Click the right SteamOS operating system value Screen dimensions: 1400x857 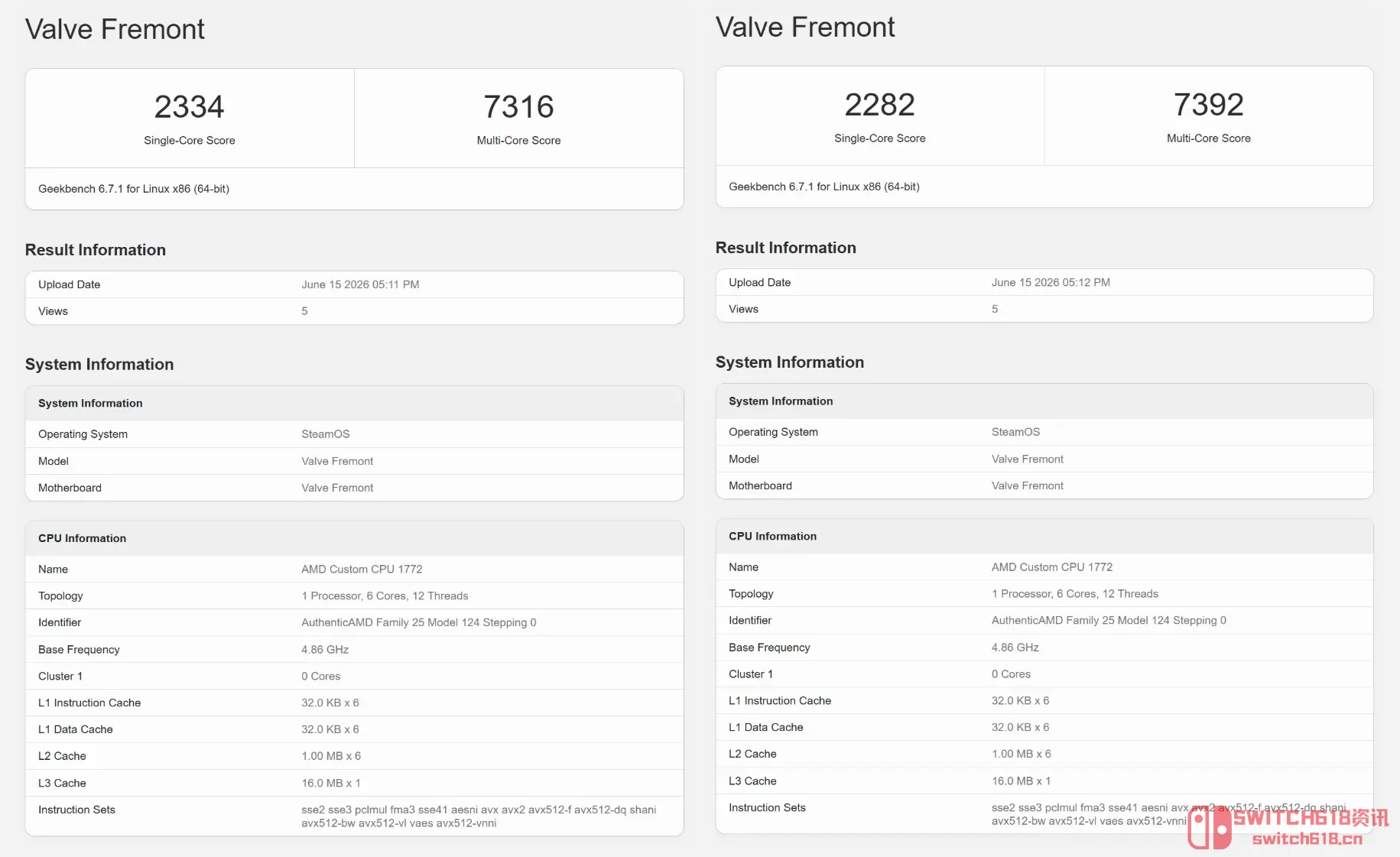pyautogui.click(x=1015, y=432)
